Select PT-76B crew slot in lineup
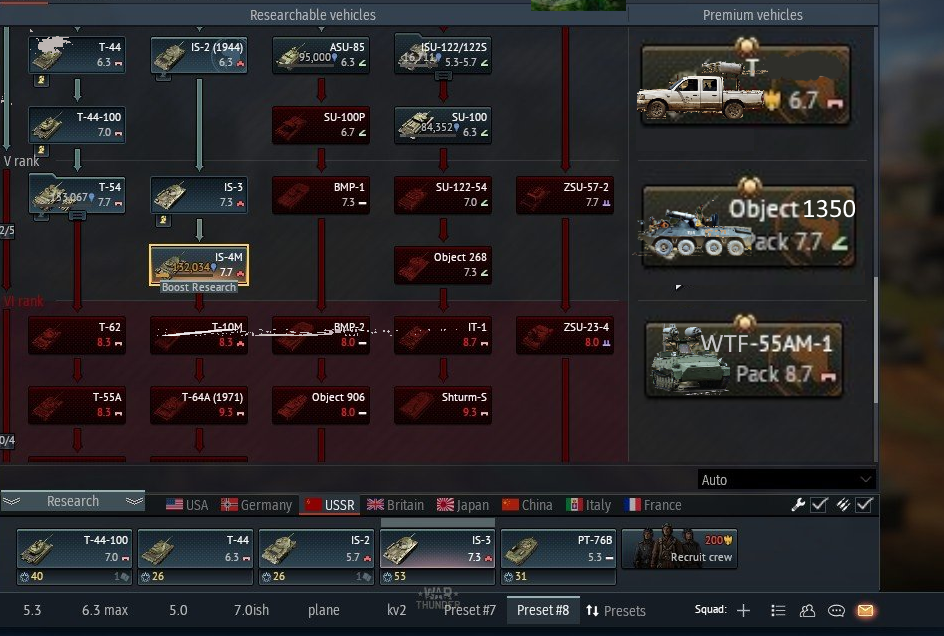Image resolution: width=944 pixels, height=636 pixels. click(x=558, y=549)
